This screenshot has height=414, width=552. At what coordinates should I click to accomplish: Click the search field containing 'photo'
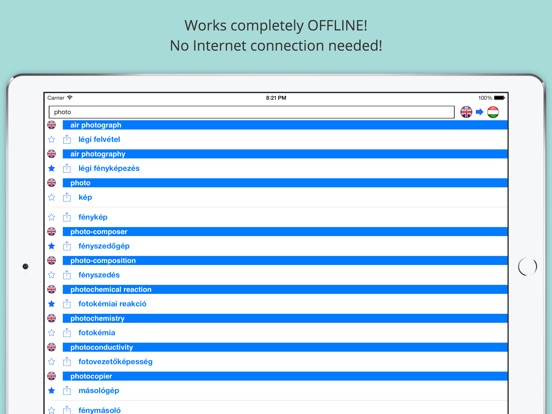pos(251,112)
